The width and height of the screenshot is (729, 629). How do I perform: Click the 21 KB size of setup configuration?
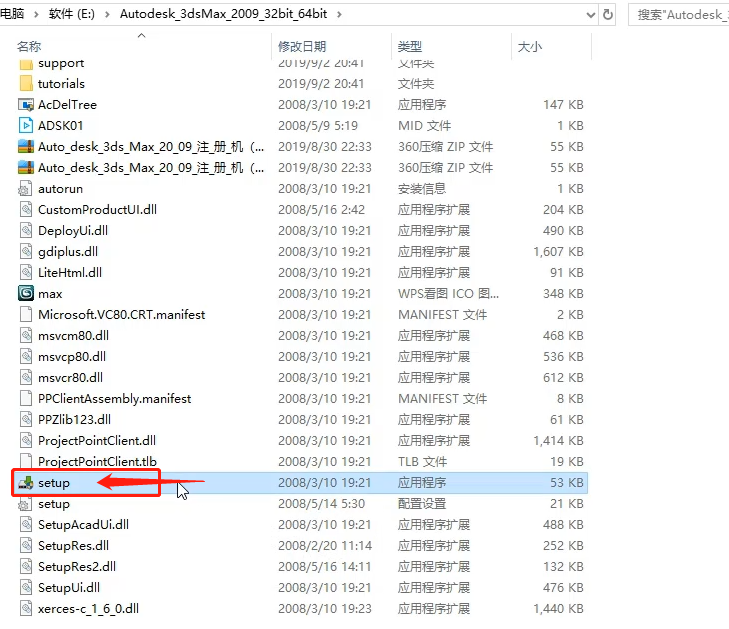click(567, 504)
